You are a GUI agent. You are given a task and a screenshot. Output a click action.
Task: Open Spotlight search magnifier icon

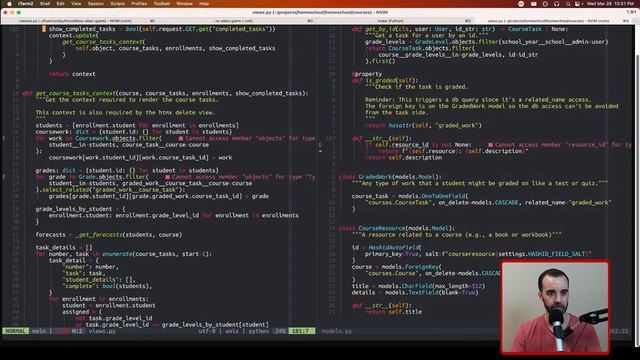coord(568,4)
